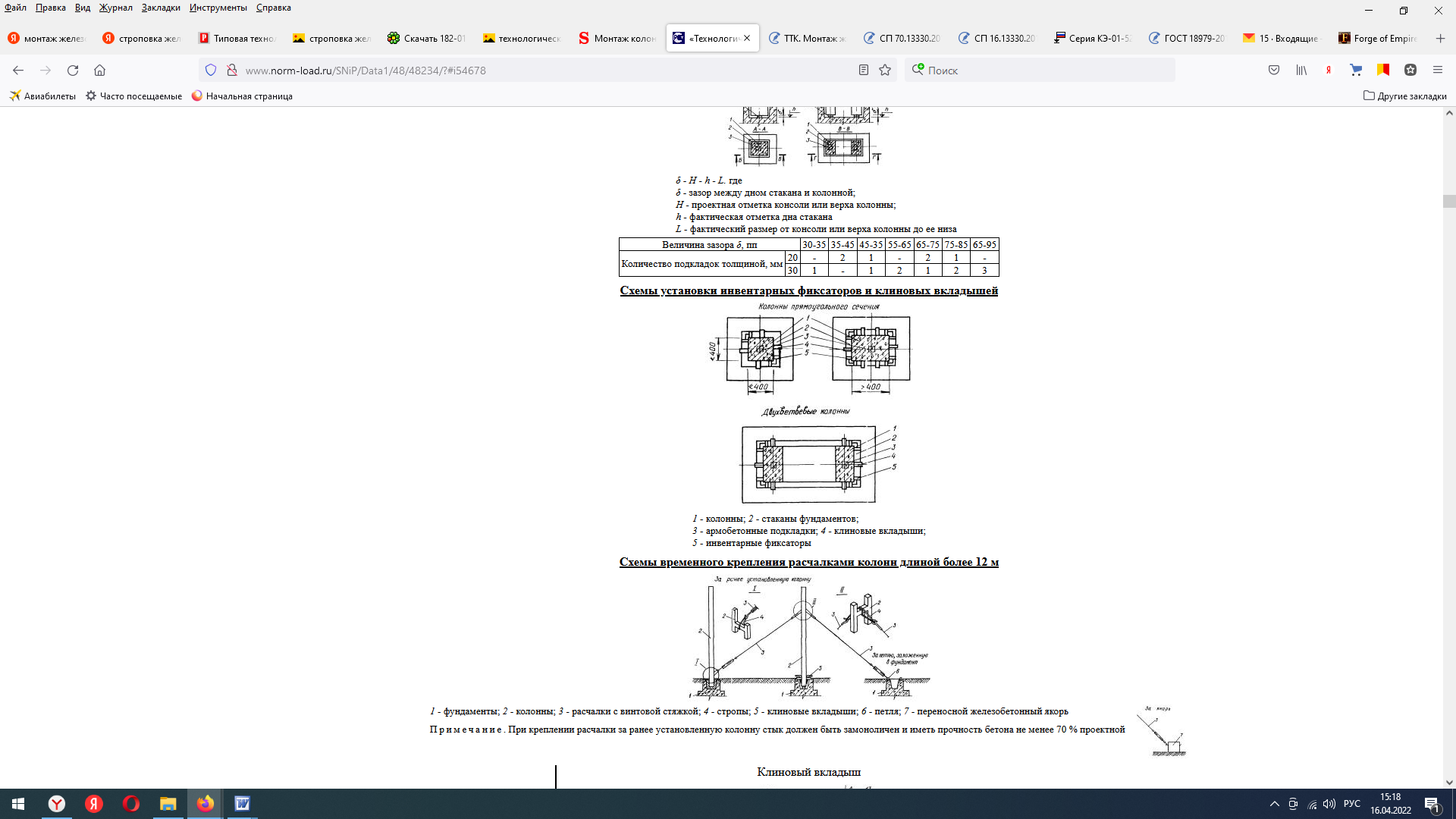
Task: Show site security info (crossed lock)
Action: pyautogui.click(x=232, y=71)
